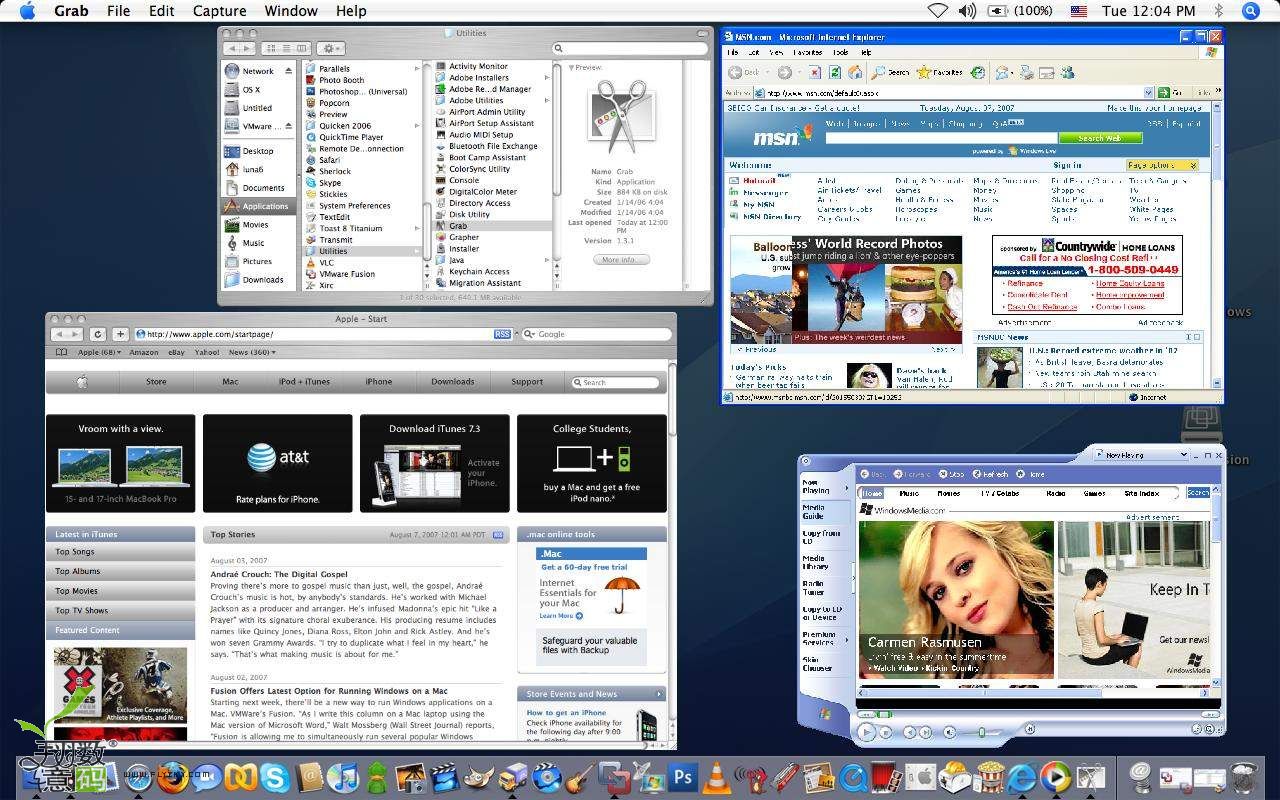The height and width of the screenshot is (800, 1280).
Task: Click Favorites star in Internet Explorer toolbar
Action: tap(924, 73)
